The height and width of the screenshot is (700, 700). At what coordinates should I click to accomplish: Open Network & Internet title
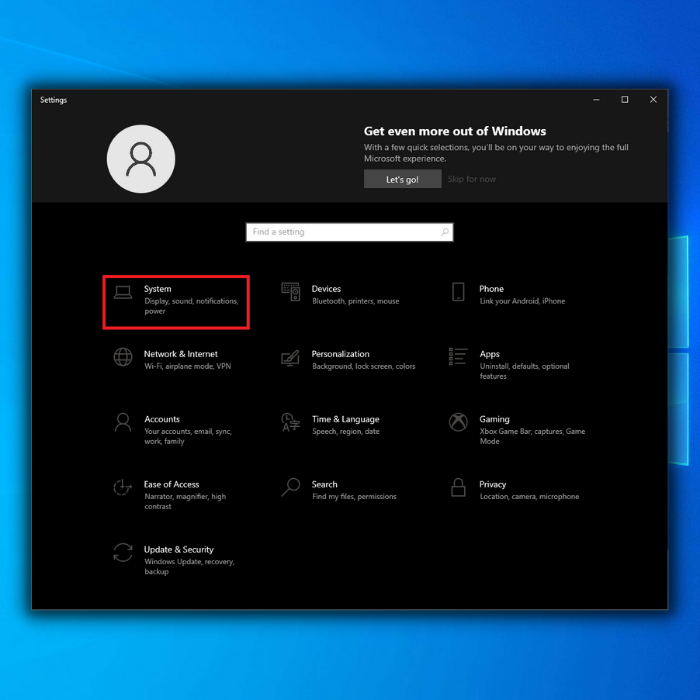point(181,354)
